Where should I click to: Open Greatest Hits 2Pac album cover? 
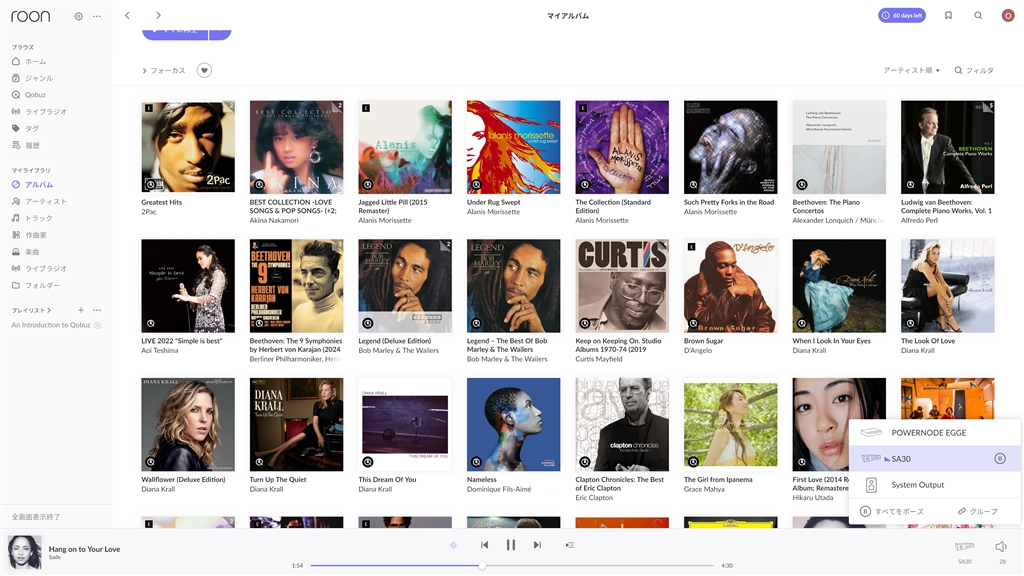point(188,147)
